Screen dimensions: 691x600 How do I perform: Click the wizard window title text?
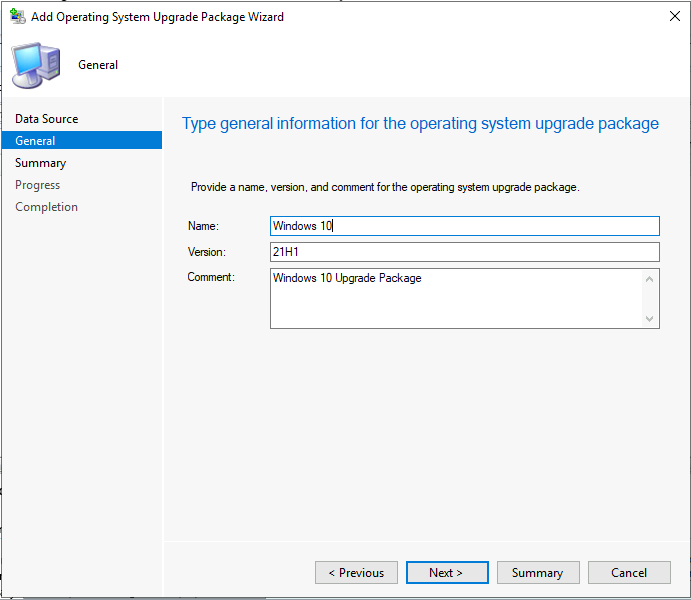click(157, 17)
